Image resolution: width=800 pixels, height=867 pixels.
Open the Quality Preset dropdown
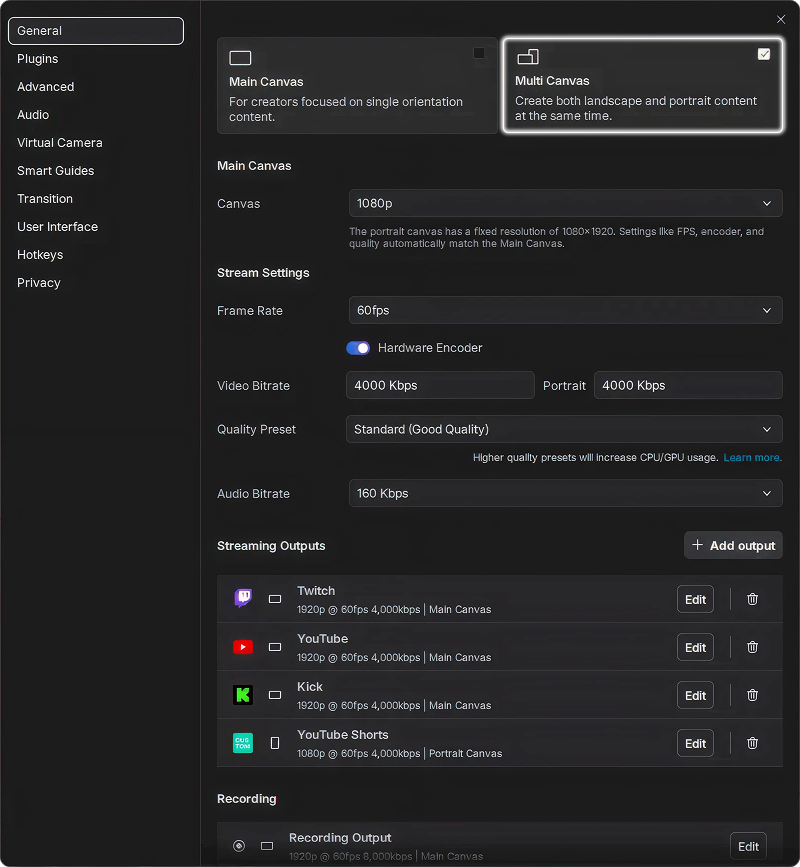coord(565,429)
